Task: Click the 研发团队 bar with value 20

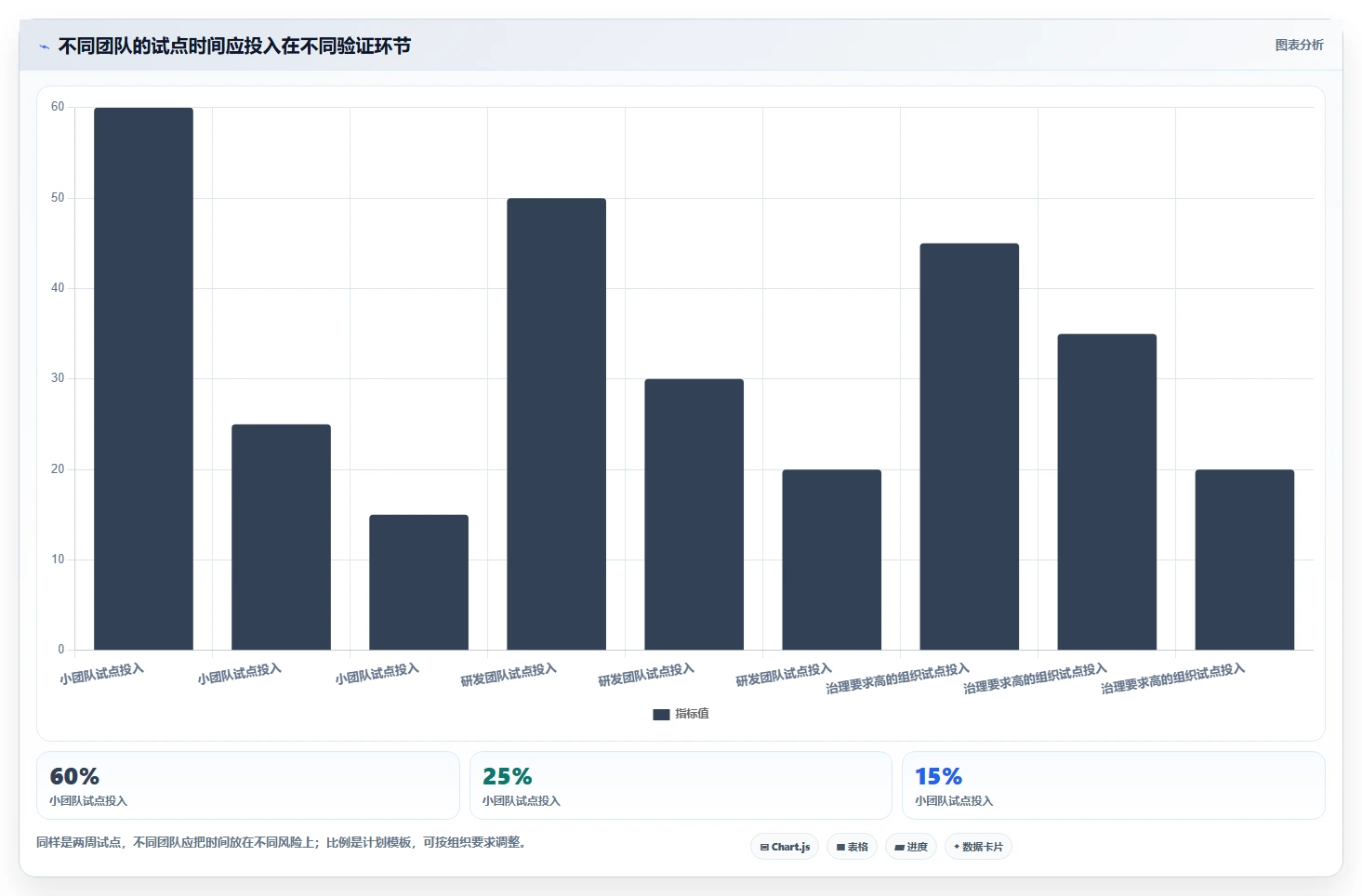Action: click(x=831, y=560)
